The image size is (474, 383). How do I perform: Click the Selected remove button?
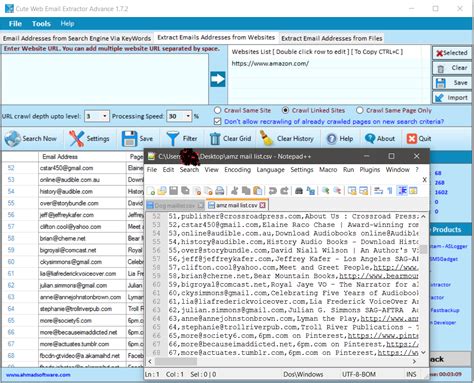point(452,53)
